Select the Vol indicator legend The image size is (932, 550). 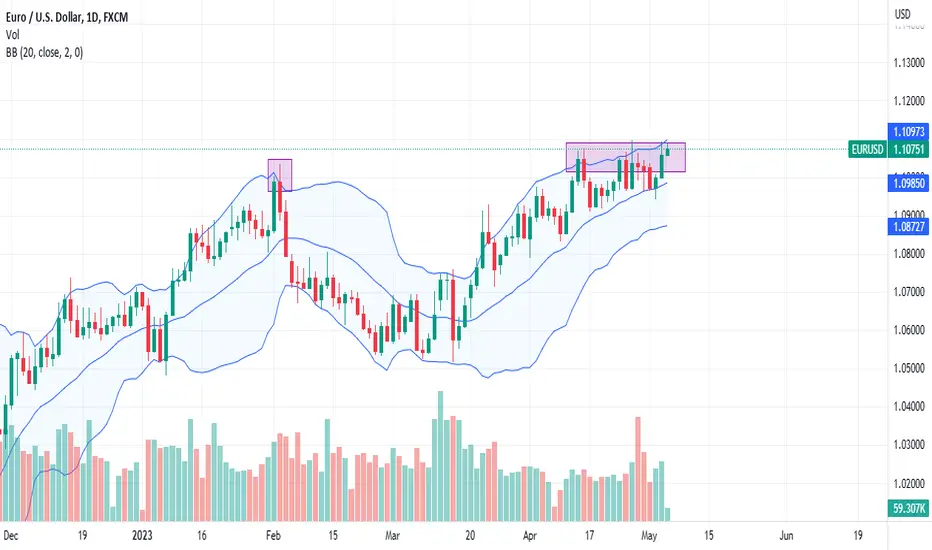12,35
